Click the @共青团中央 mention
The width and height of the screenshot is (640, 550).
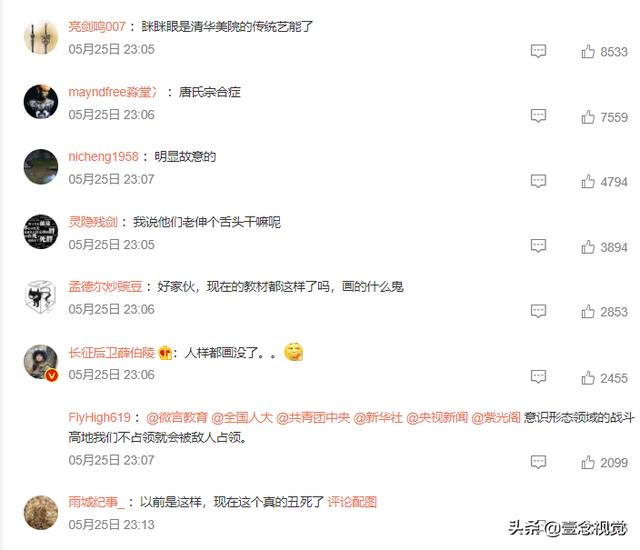[313, 417]
